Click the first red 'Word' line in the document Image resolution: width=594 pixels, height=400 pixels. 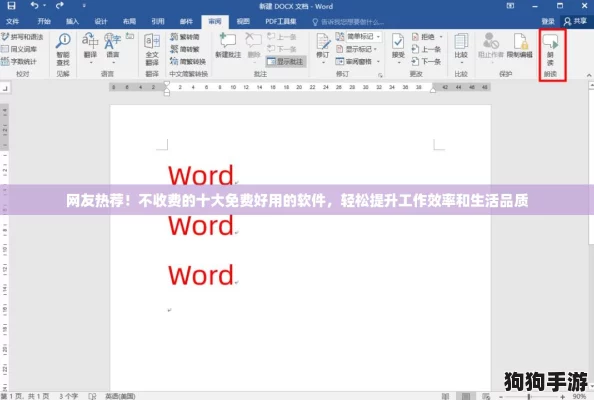tap(201, 175)
